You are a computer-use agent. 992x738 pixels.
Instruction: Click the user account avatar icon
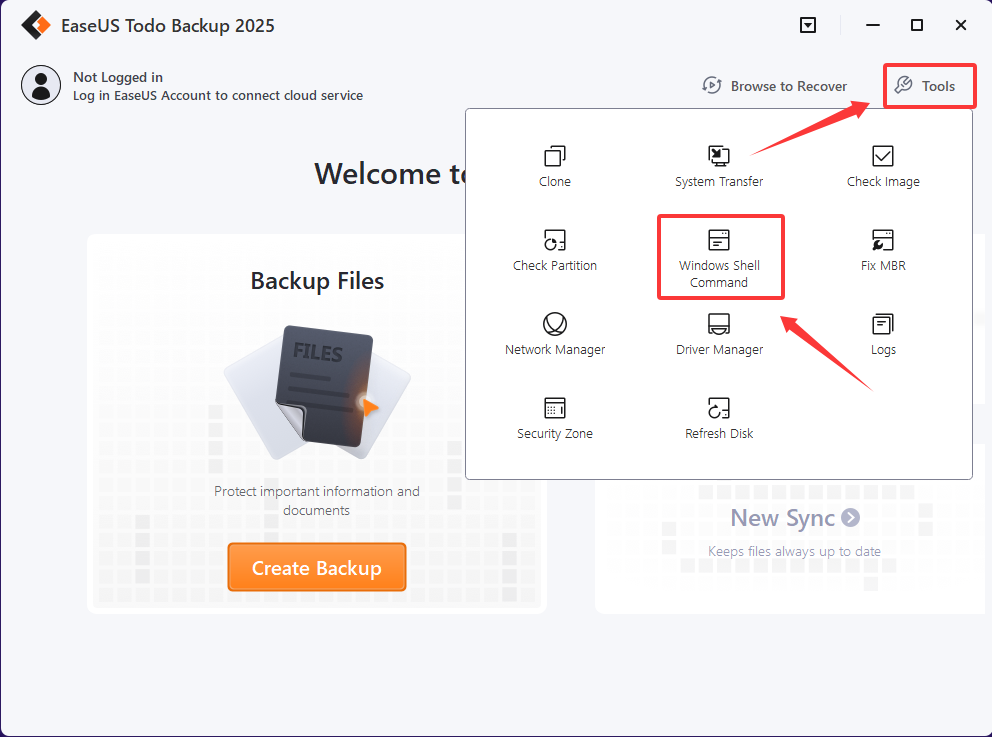pyautogui.click(x=41, y=85)
